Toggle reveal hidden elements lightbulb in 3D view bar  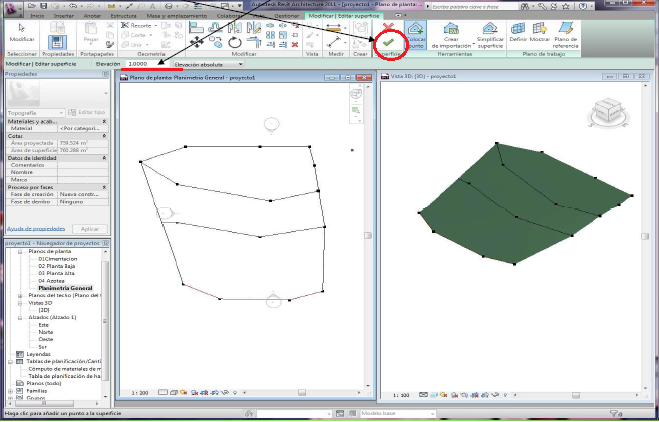pyautogui.click(x=506, y=395)
